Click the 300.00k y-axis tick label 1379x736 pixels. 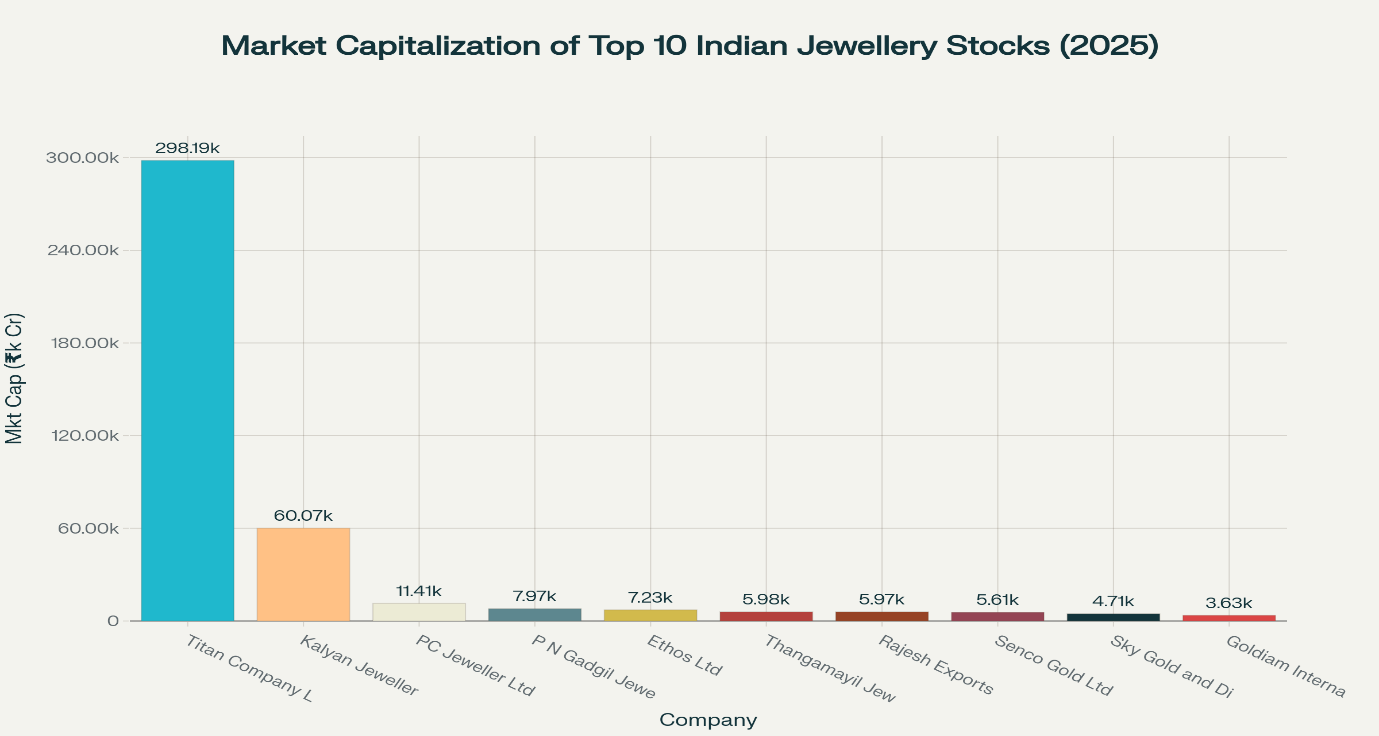[82, 158]
